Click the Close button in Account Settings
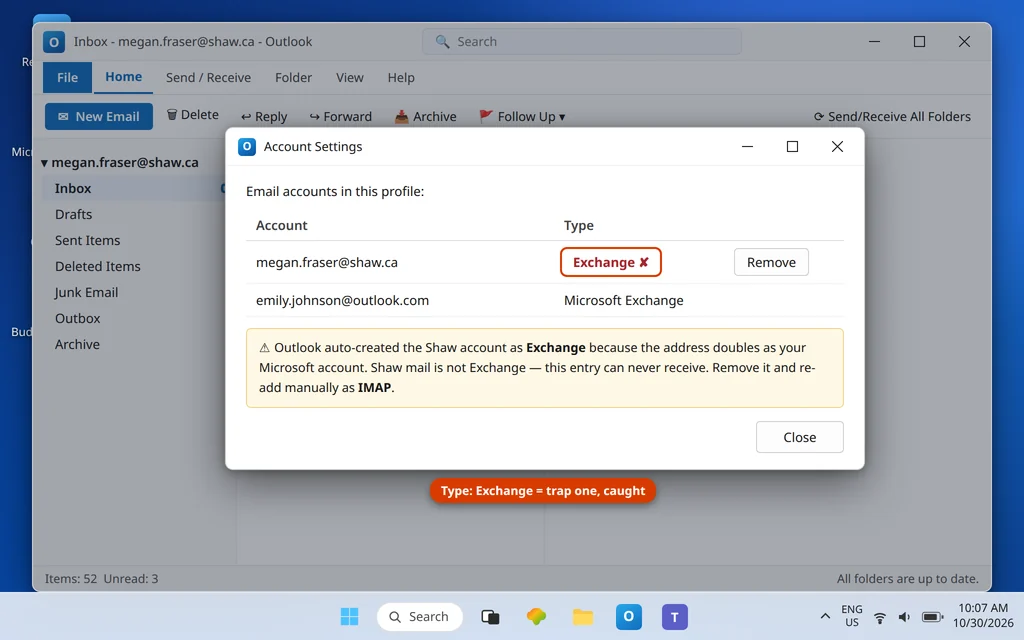Image resolution: width=1024 pixels, height=640 pixels. (x=799, y=437)
